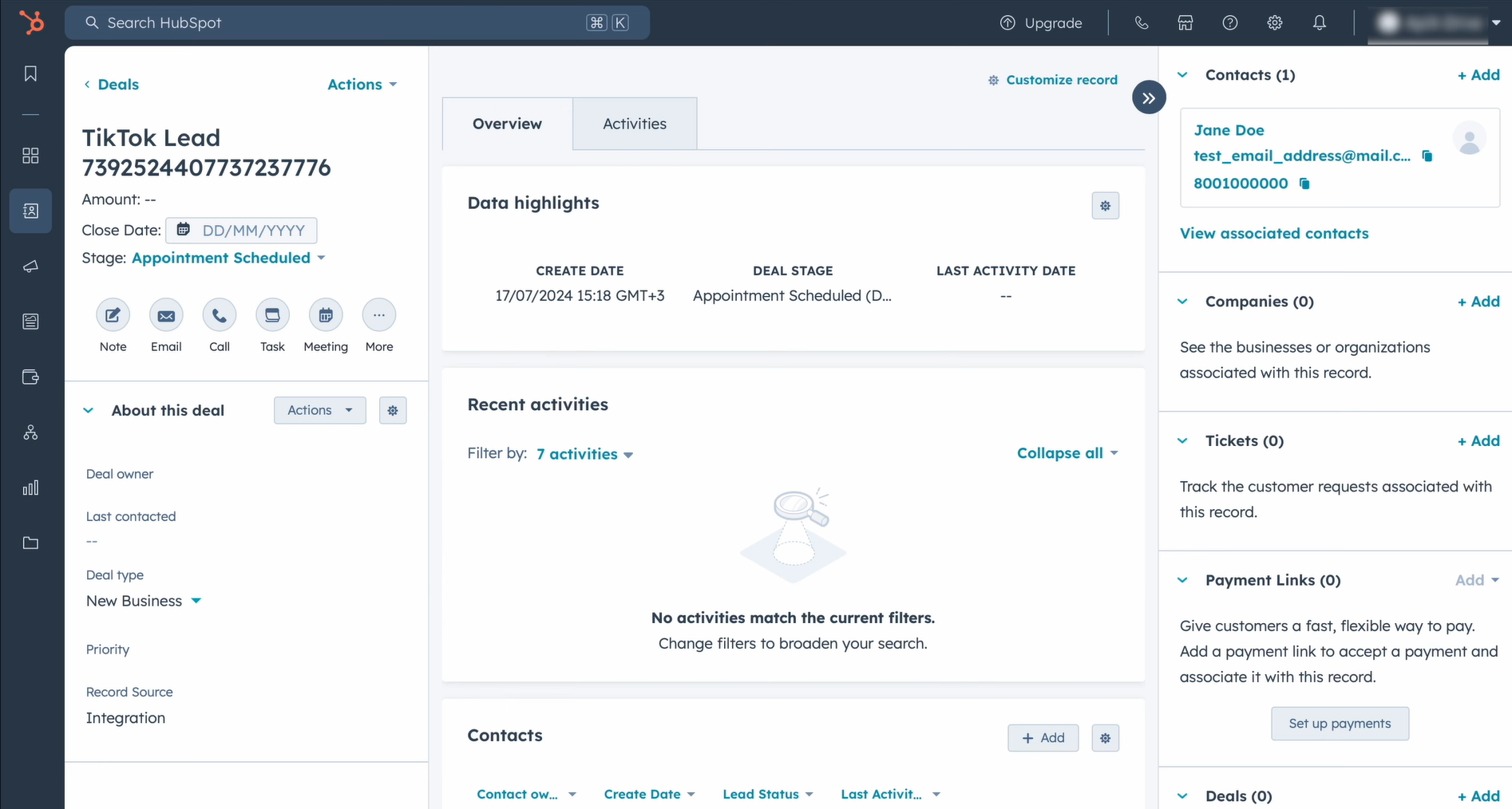Log a Call on this deal
Image resolution: width=1512 pixels, height=809 pixels.
pos(220,315)
